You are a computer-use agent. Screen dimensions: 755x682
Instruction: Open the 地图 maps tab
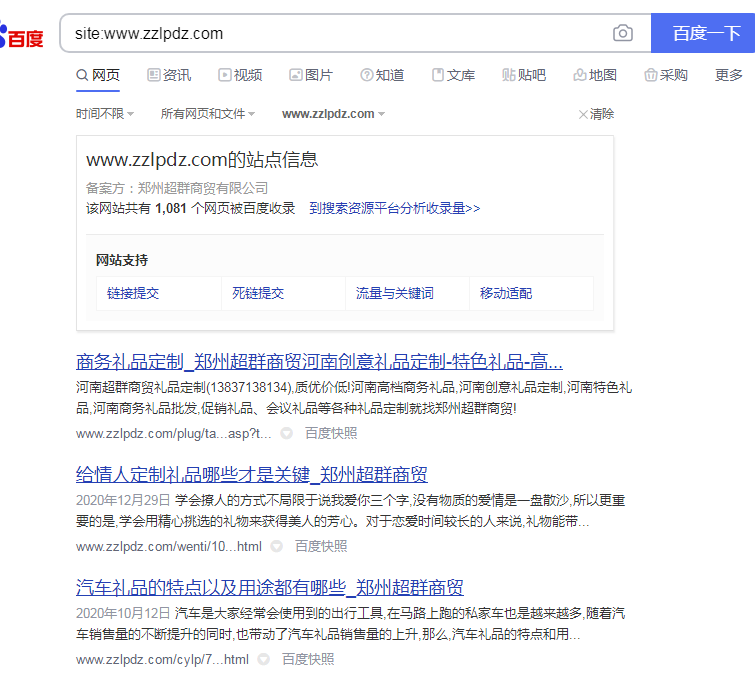pyautogui.click(x=595, y=75)
